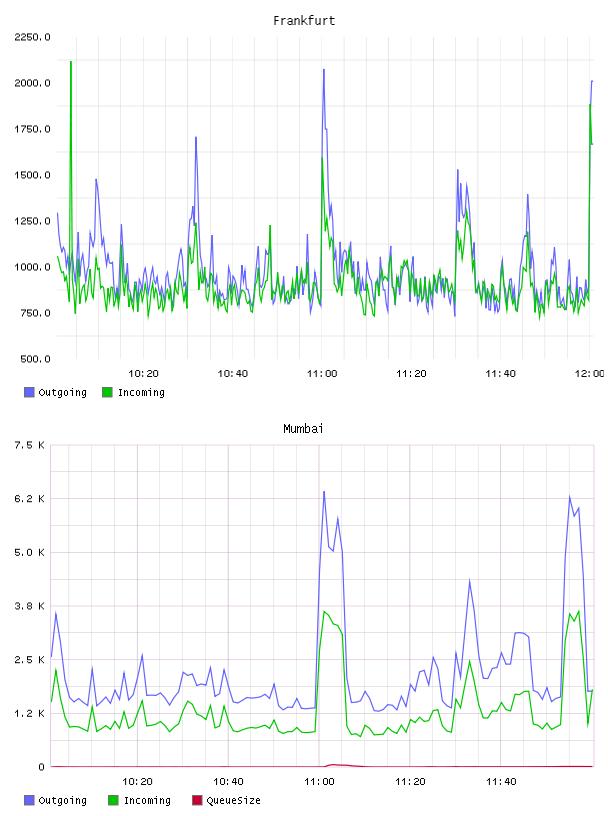Click the 1250.0 y-axis label in Frankfurt chart
Image resolution: width=608 pixels, height=816 pixels.
coord(32,221)
